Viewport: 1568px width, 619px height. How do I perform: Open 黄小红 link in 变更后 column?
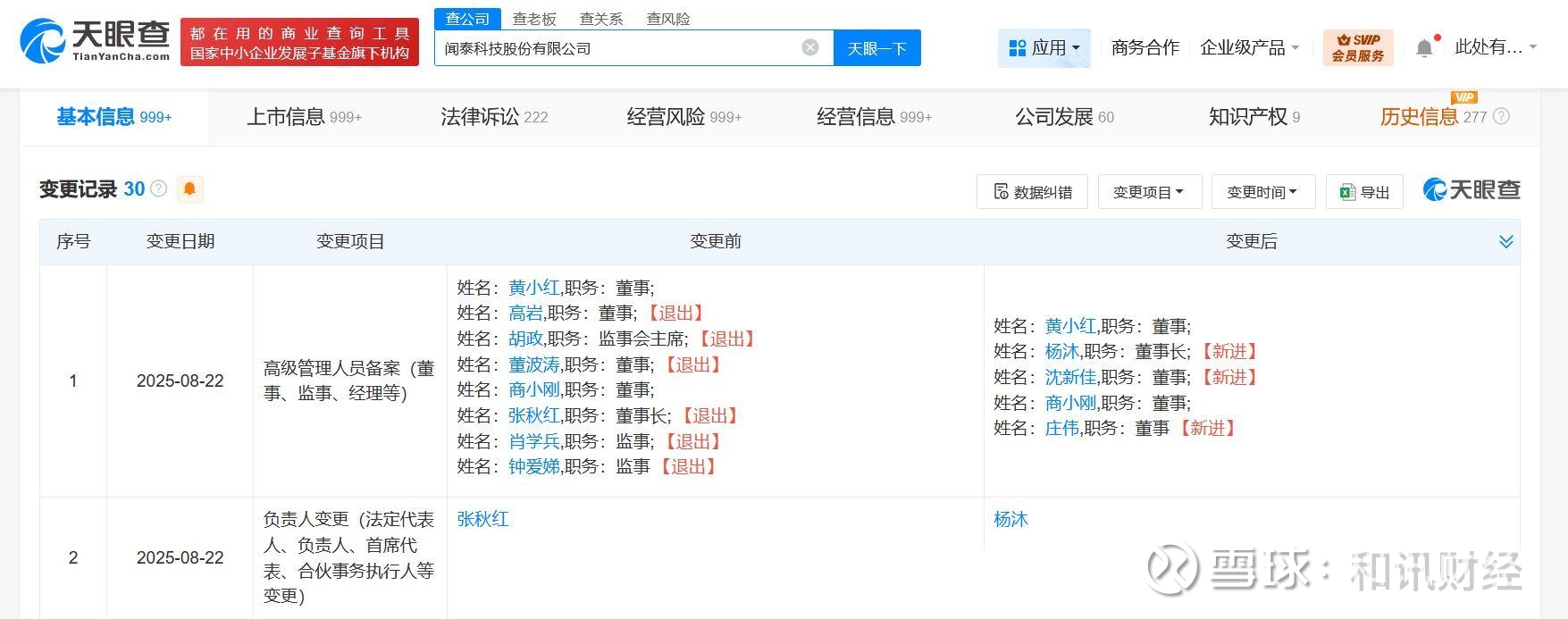tap(1070, 326)
